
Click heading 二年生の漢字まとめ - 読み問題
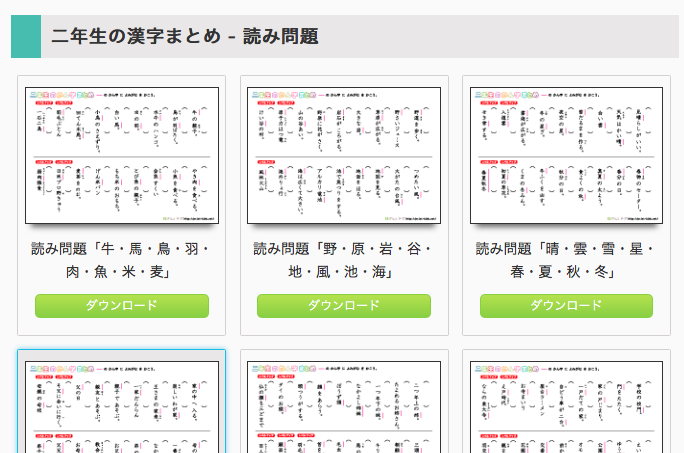tap(185, 36)
